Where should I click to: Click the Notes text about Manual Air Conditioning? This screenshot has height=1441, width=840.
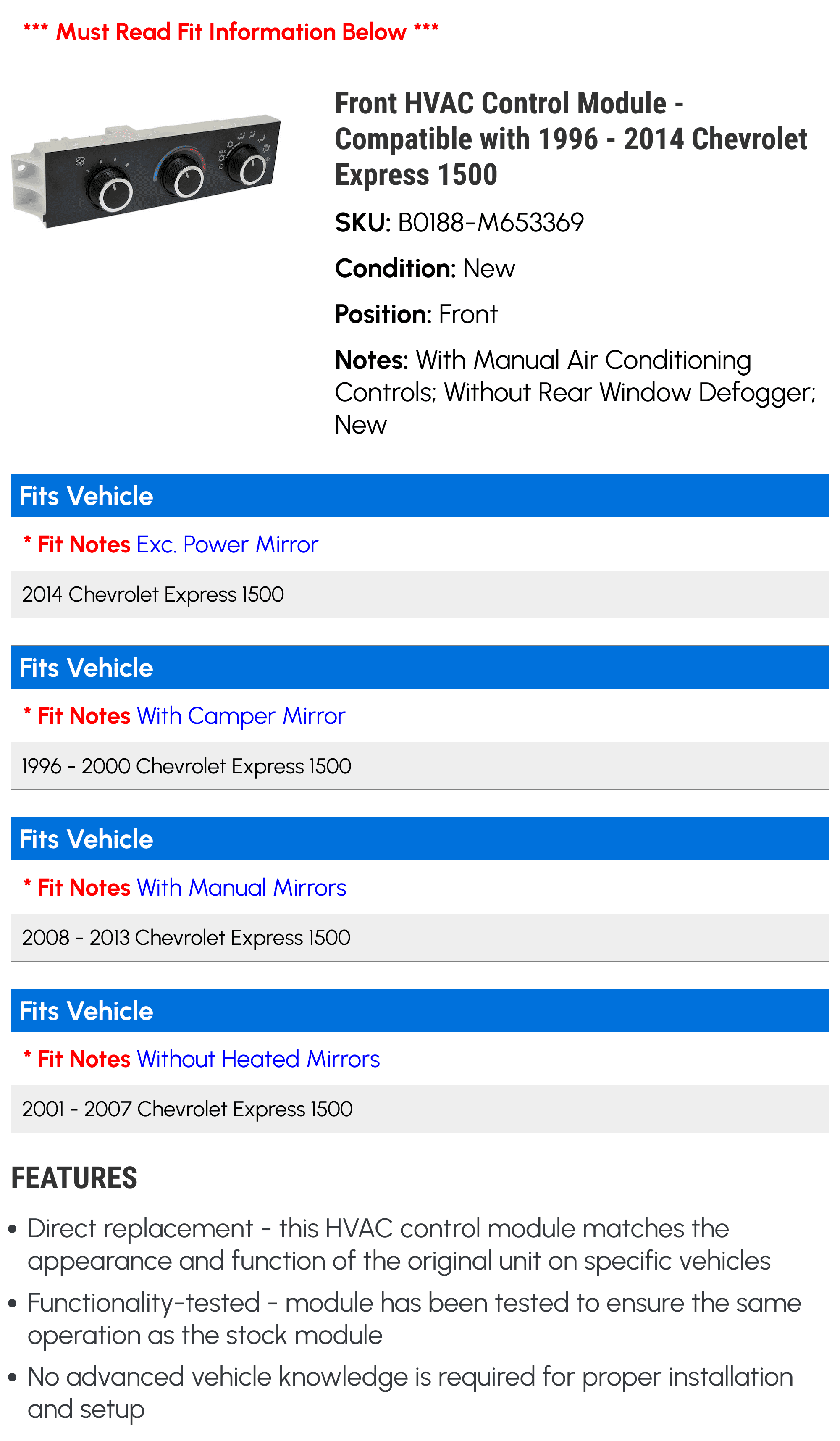[x=575, y=392]
